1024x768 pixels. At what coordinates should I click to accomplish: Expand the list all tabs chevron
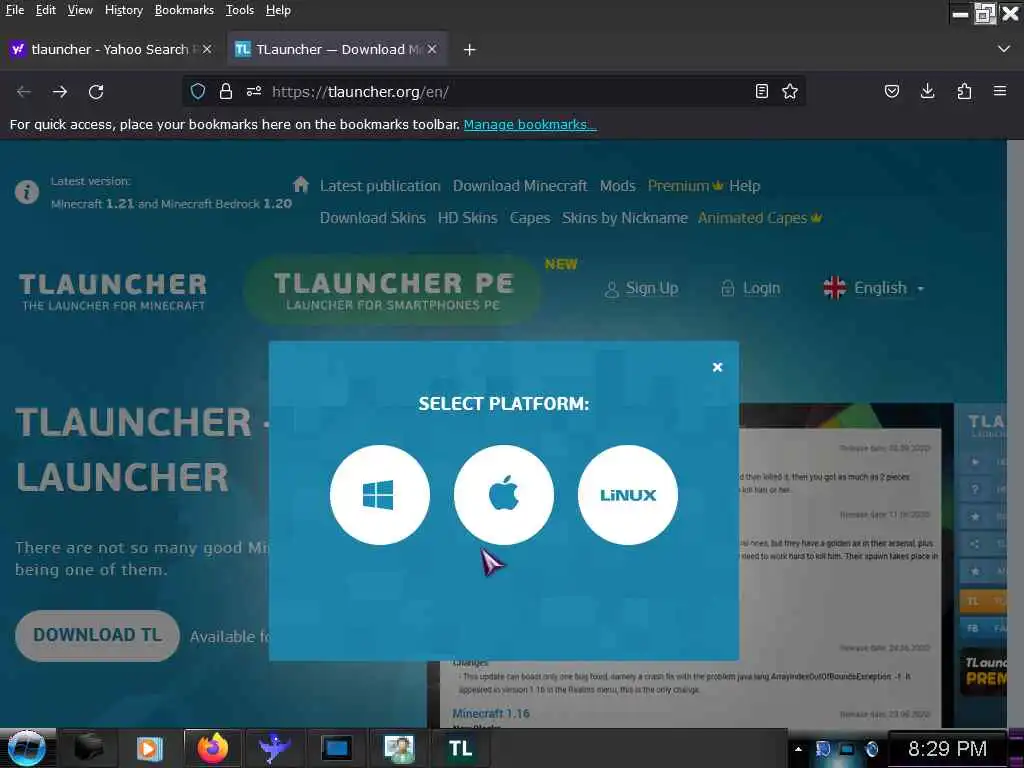click(x=1004, y=50)
